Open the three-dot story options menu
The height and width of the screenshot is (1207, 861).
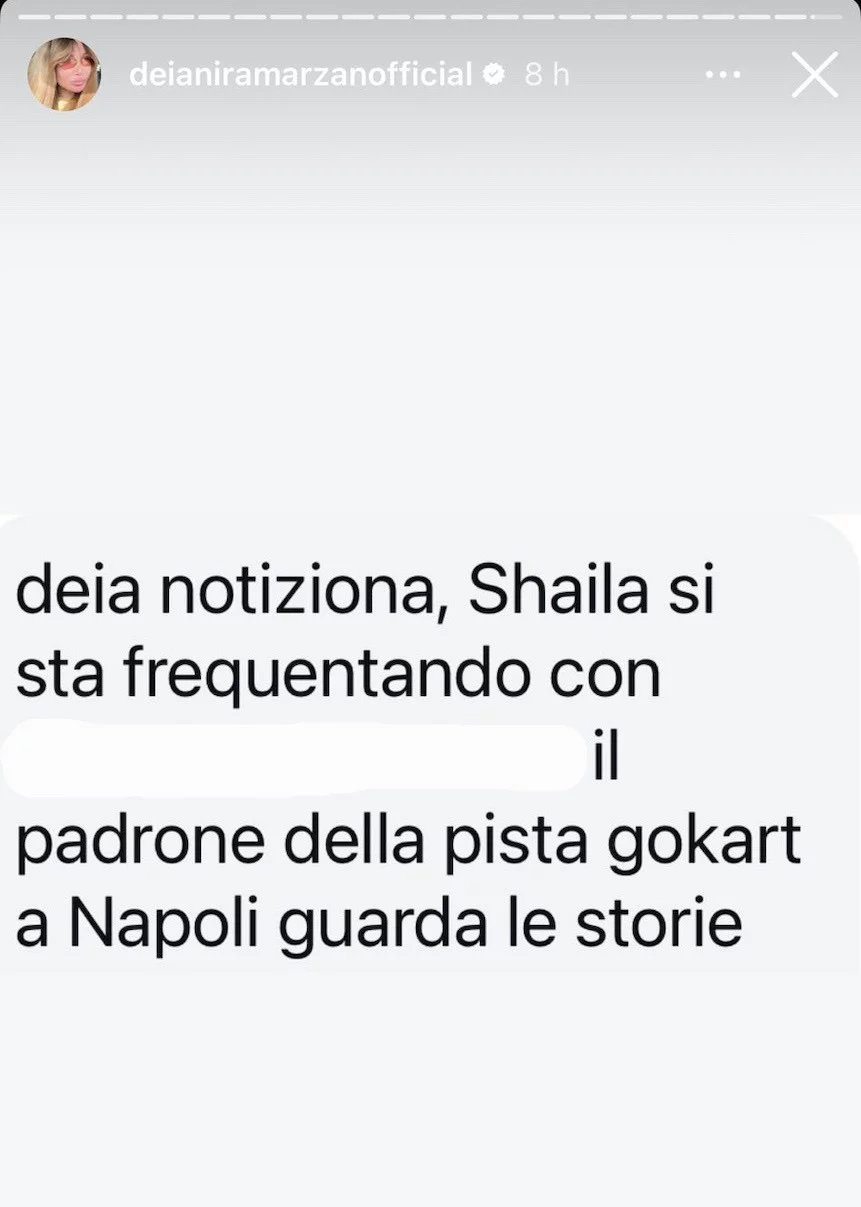coord(722,75)
